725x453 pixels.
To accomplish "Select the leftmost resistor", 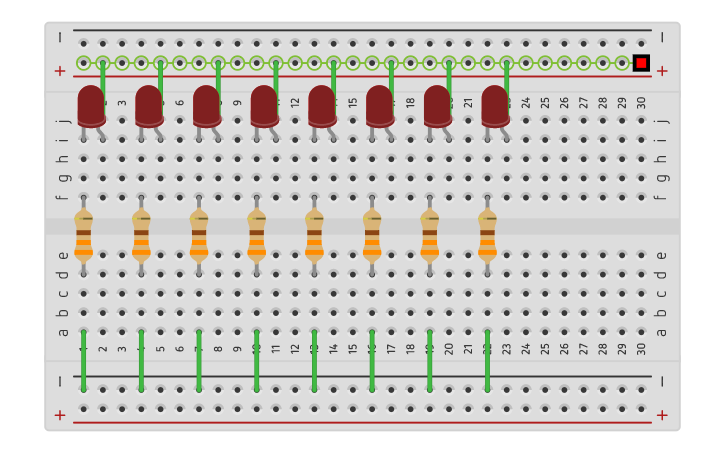I will point(83,235).
